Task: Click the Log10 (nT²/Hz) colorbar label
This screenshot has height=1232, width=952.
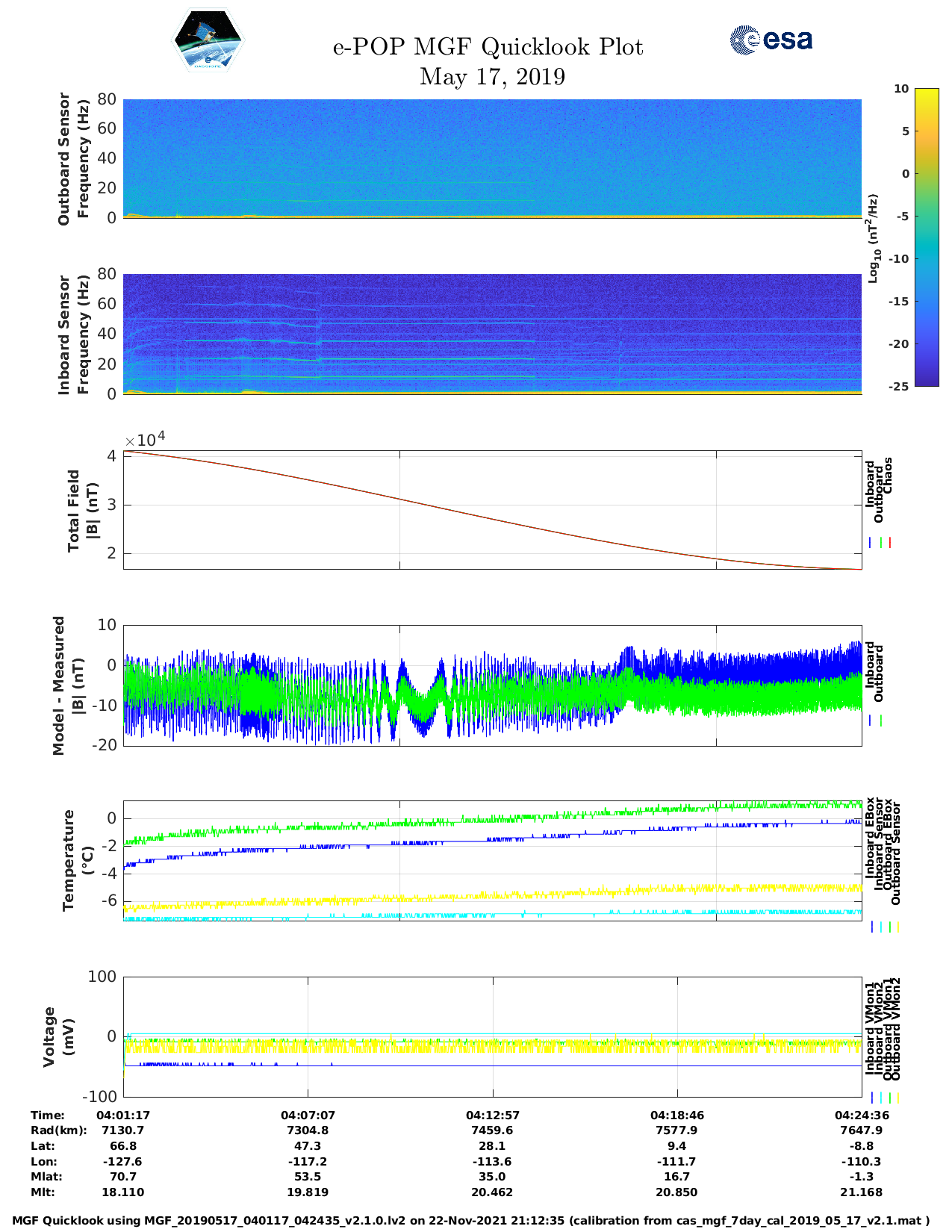Action: point(872,237)
